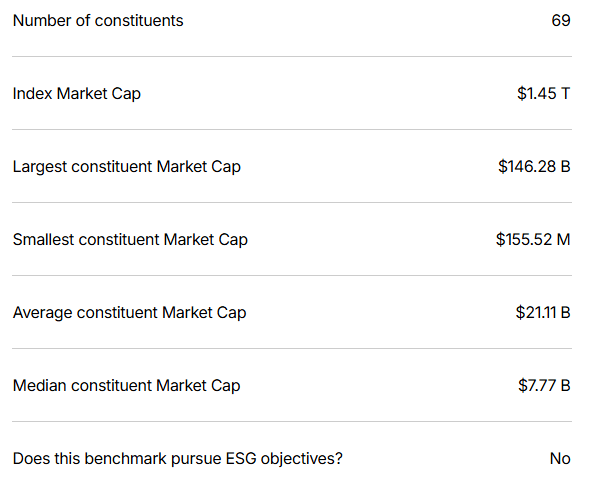Viewport: 599px width, 481px height.
Task: Click the word Median in sixth row
Action: tap(40, 385)
